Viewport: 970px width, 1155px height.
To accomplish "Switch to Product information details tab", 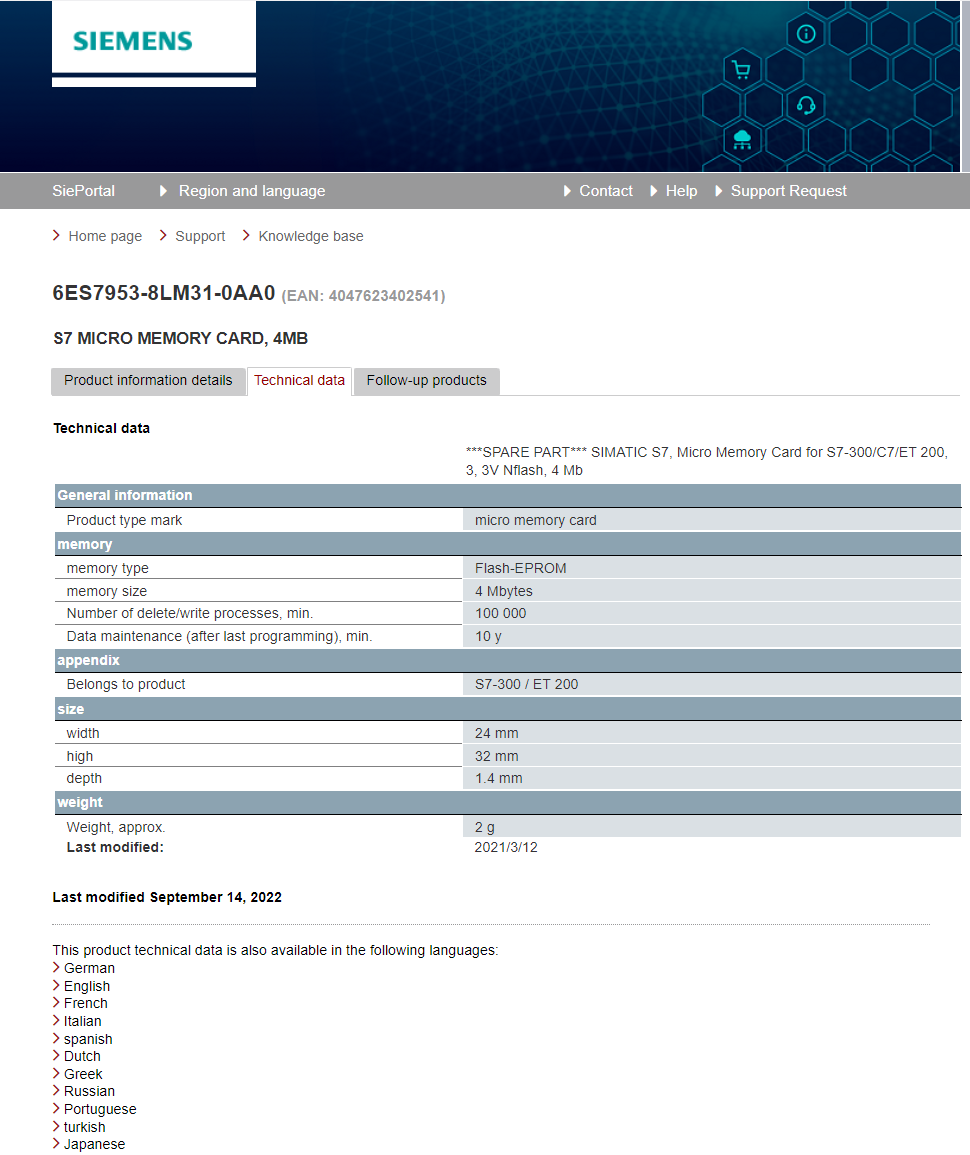I will (148, 380).
